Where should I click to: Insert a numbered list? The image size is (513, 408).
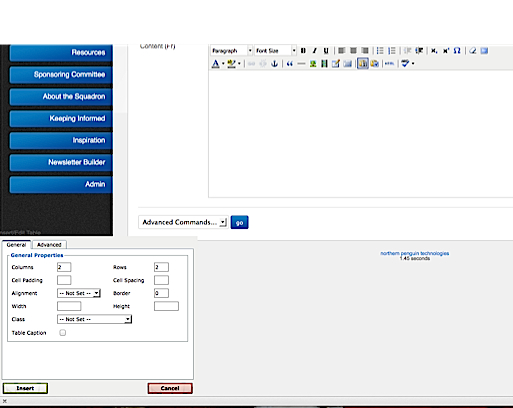(x=392, y=51)
